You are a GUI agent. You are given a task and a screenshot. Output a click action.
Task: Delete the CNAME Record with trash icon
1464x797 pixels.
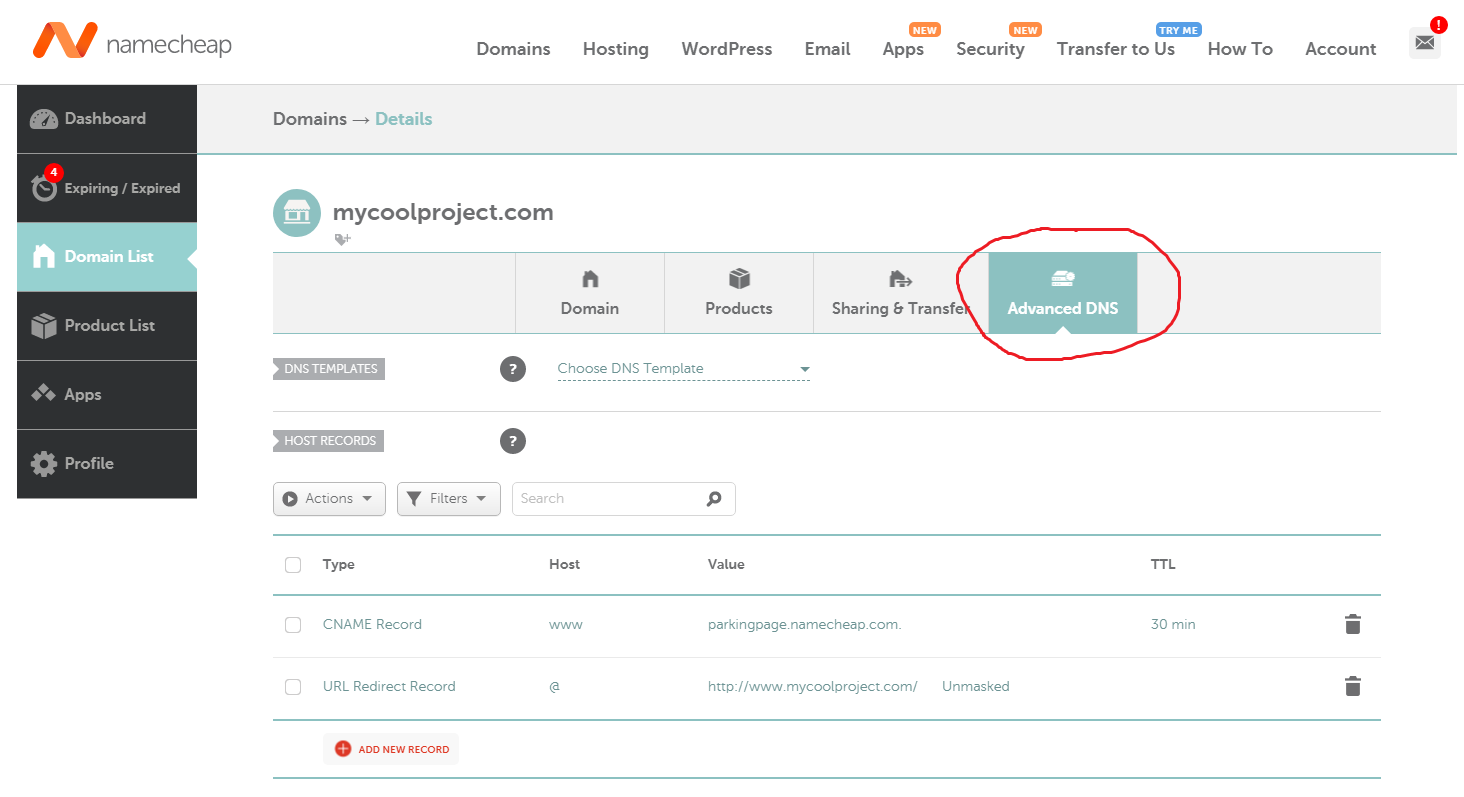(1352, 624)
